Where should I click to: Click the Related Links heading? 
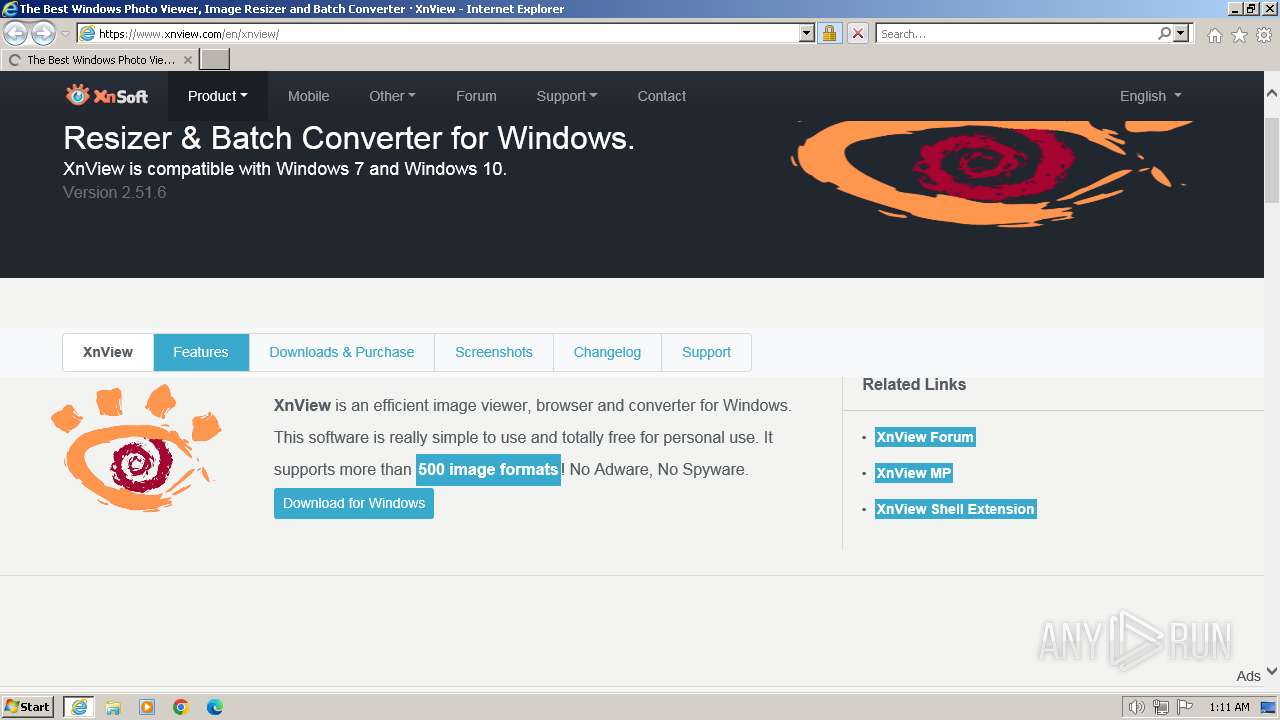click(x=914, y=384)
